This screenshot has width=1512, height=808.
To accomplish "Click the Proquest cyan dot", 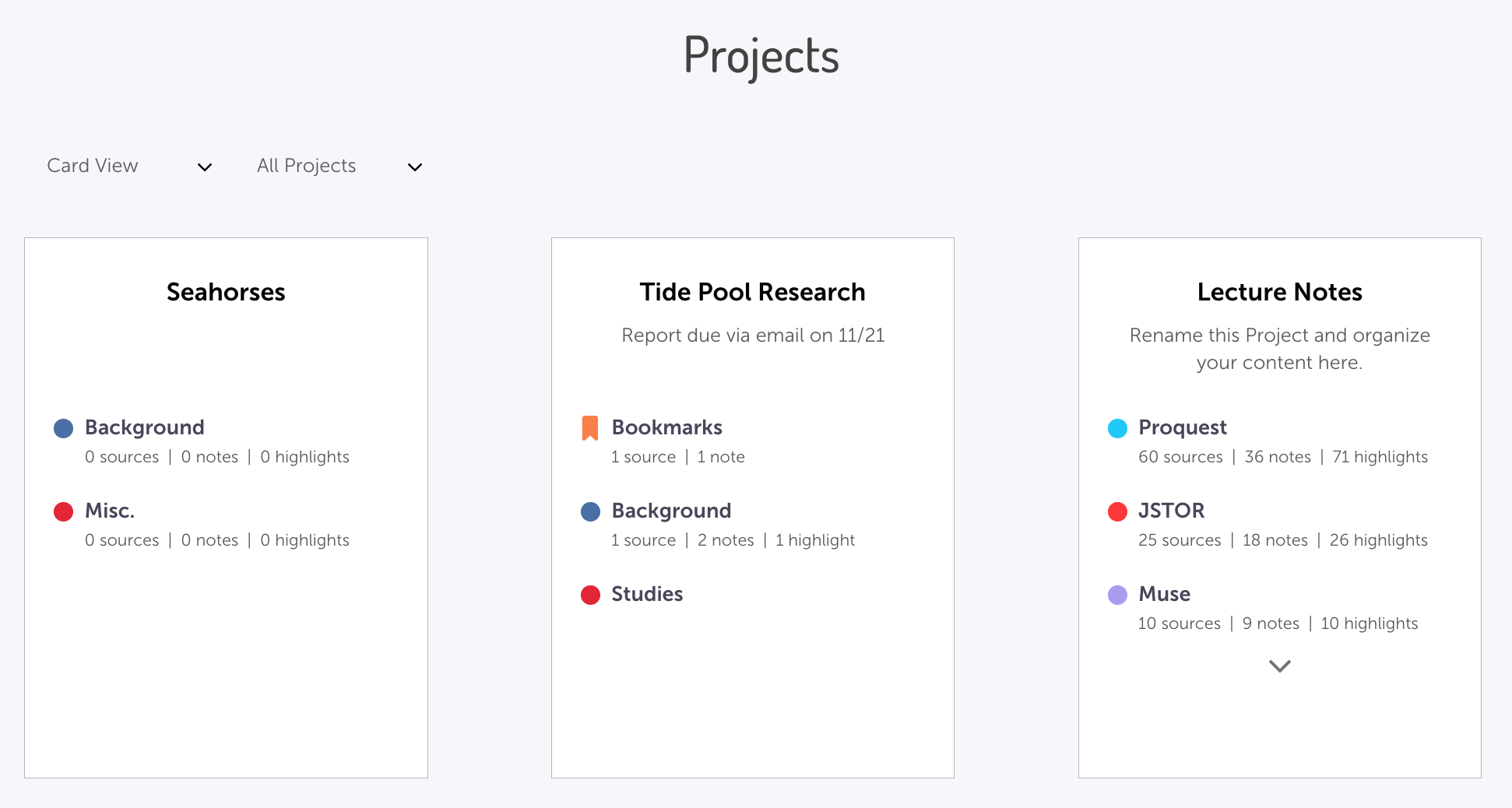I will tap(1117, 428).
